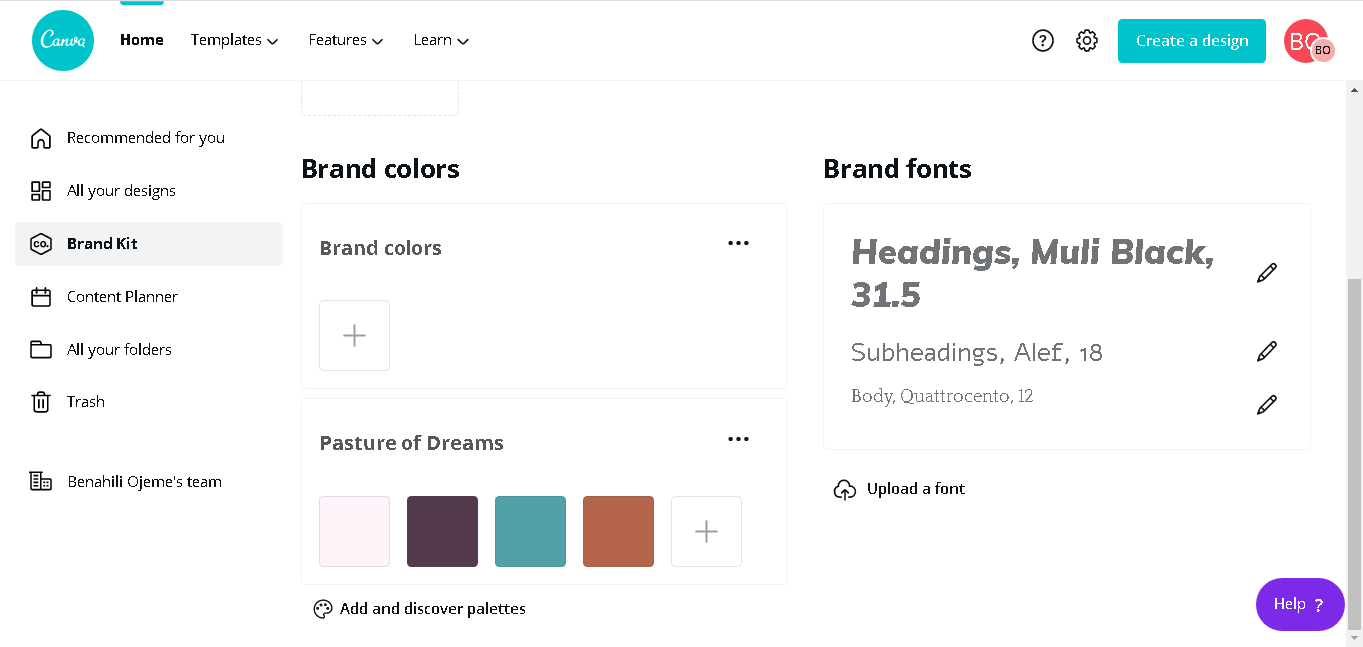
Task: Open the Trash folder
Action: point(85,402)
